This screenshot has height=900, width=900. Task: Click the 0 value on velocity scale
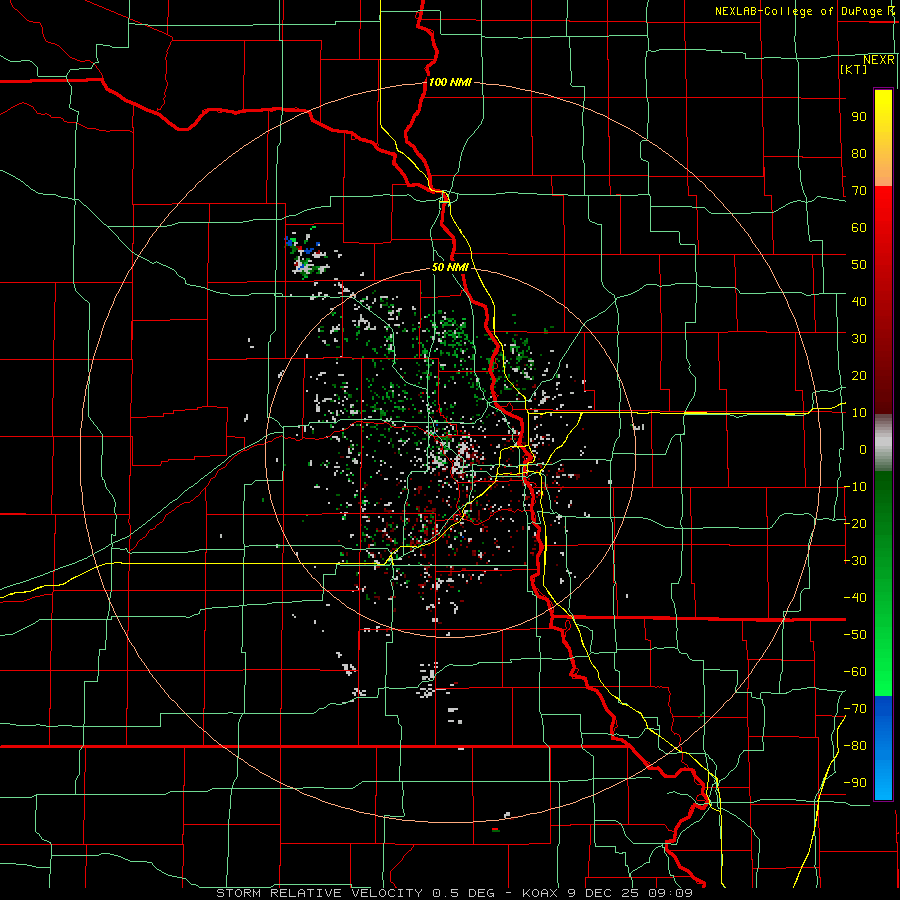(x=863, y=450)
